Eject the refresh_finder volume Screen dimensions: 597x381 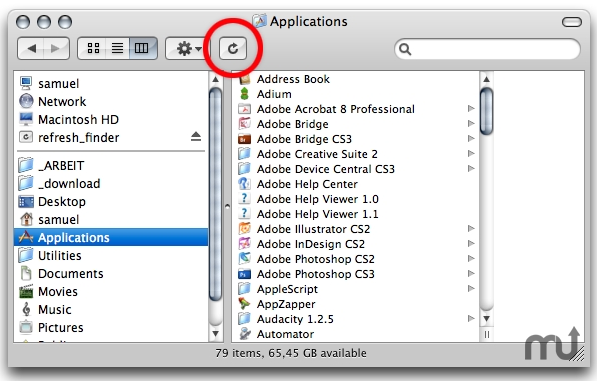tap(196, 137)
